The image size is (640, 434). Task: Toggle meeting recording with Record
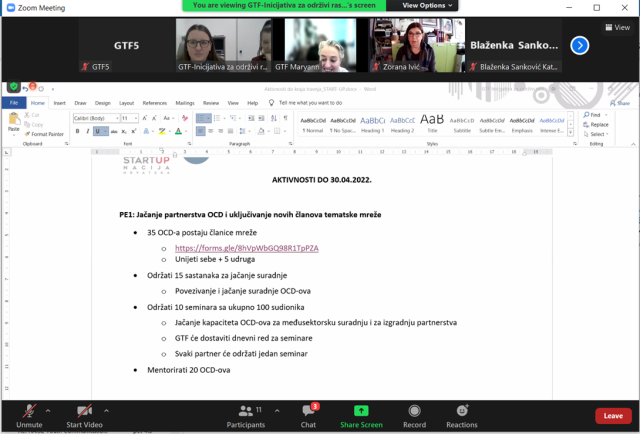click(x=412, y=414)
